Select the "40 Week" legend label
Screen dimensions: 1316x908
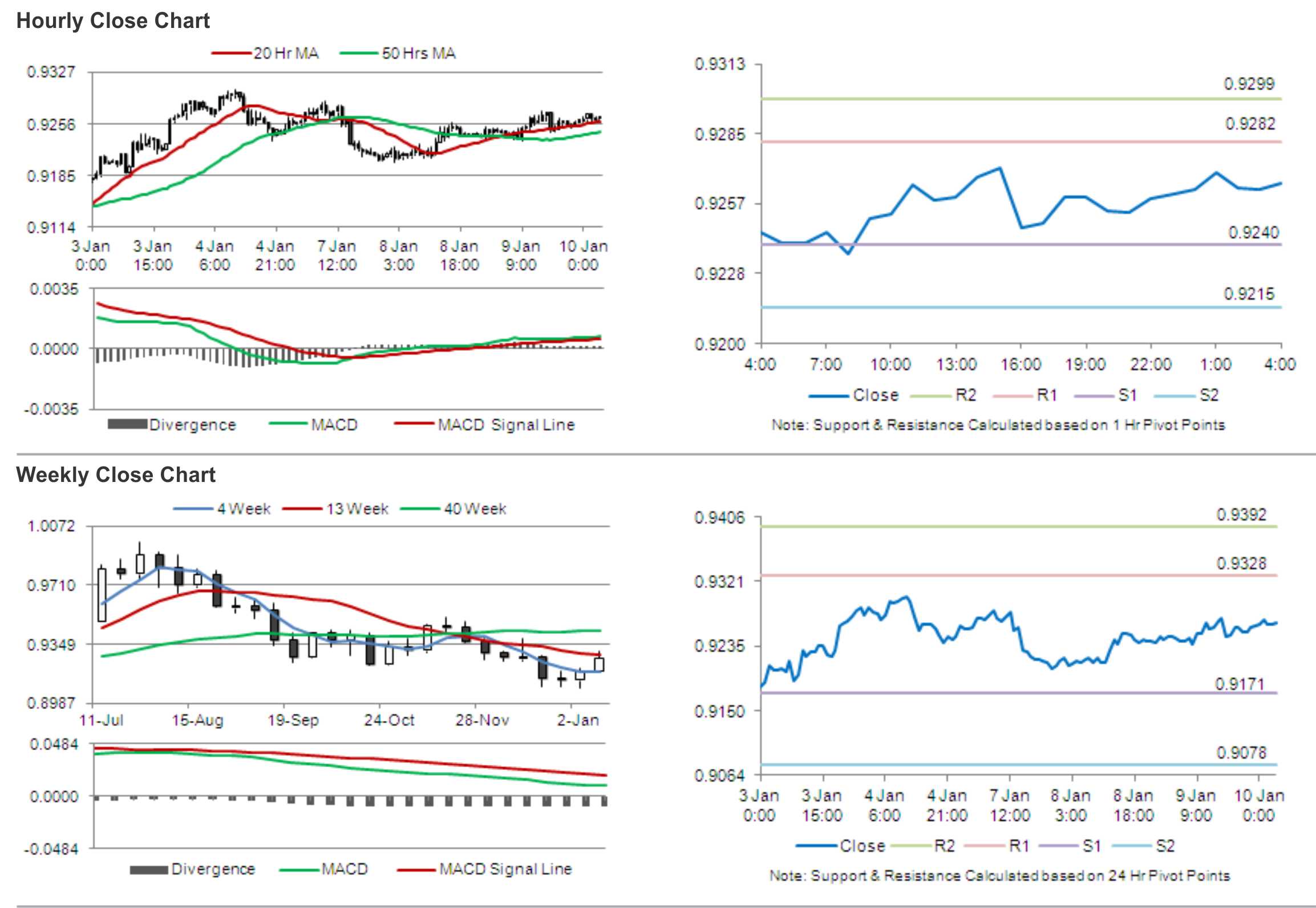coord(475,509)
